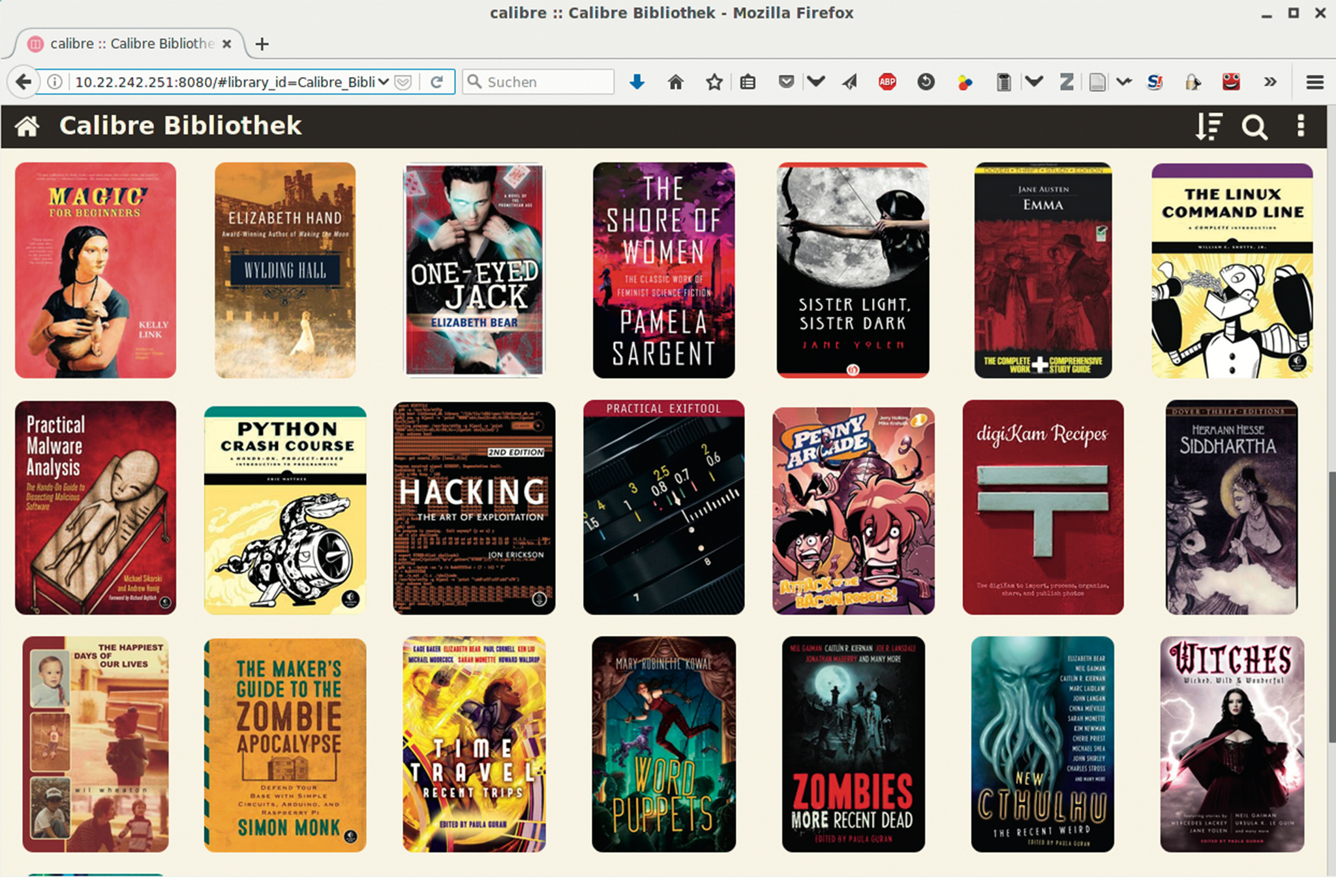The image size is (1336, 896).
Task: Open the sort books icon
Action: [x=1208, y=126]
